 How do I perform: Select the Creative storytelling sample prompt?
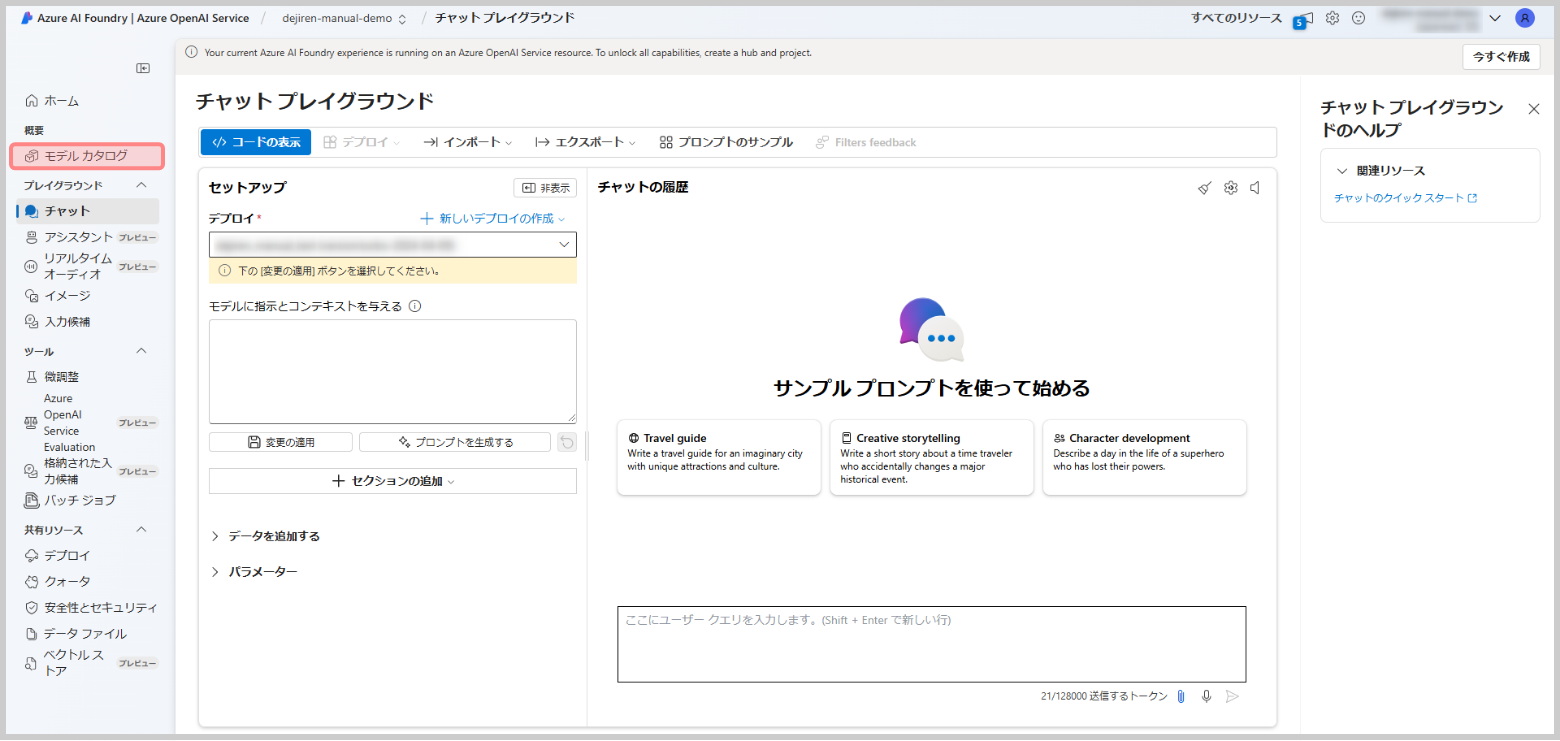(x=932, y=457)
